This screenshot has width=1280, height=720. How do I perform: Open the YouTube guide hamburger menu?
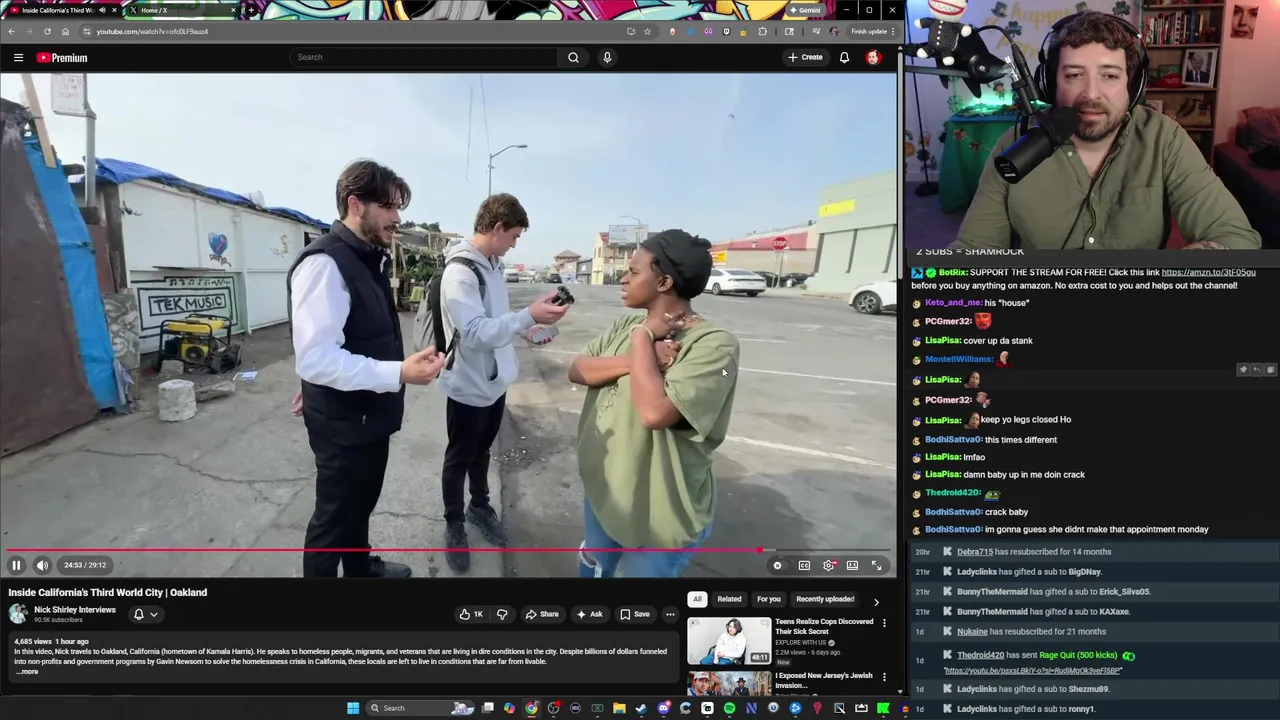click(18, 57)
